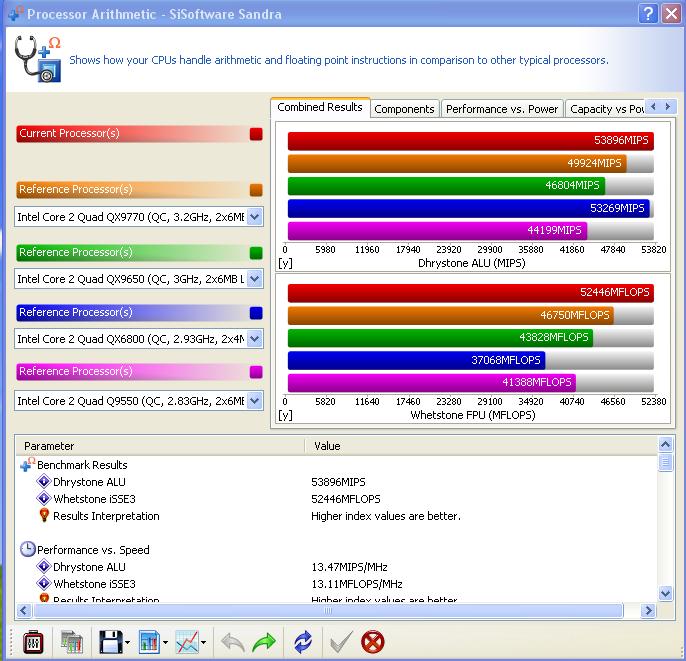Open the bar chart icon dropdown arrow

tap(165, 643)
